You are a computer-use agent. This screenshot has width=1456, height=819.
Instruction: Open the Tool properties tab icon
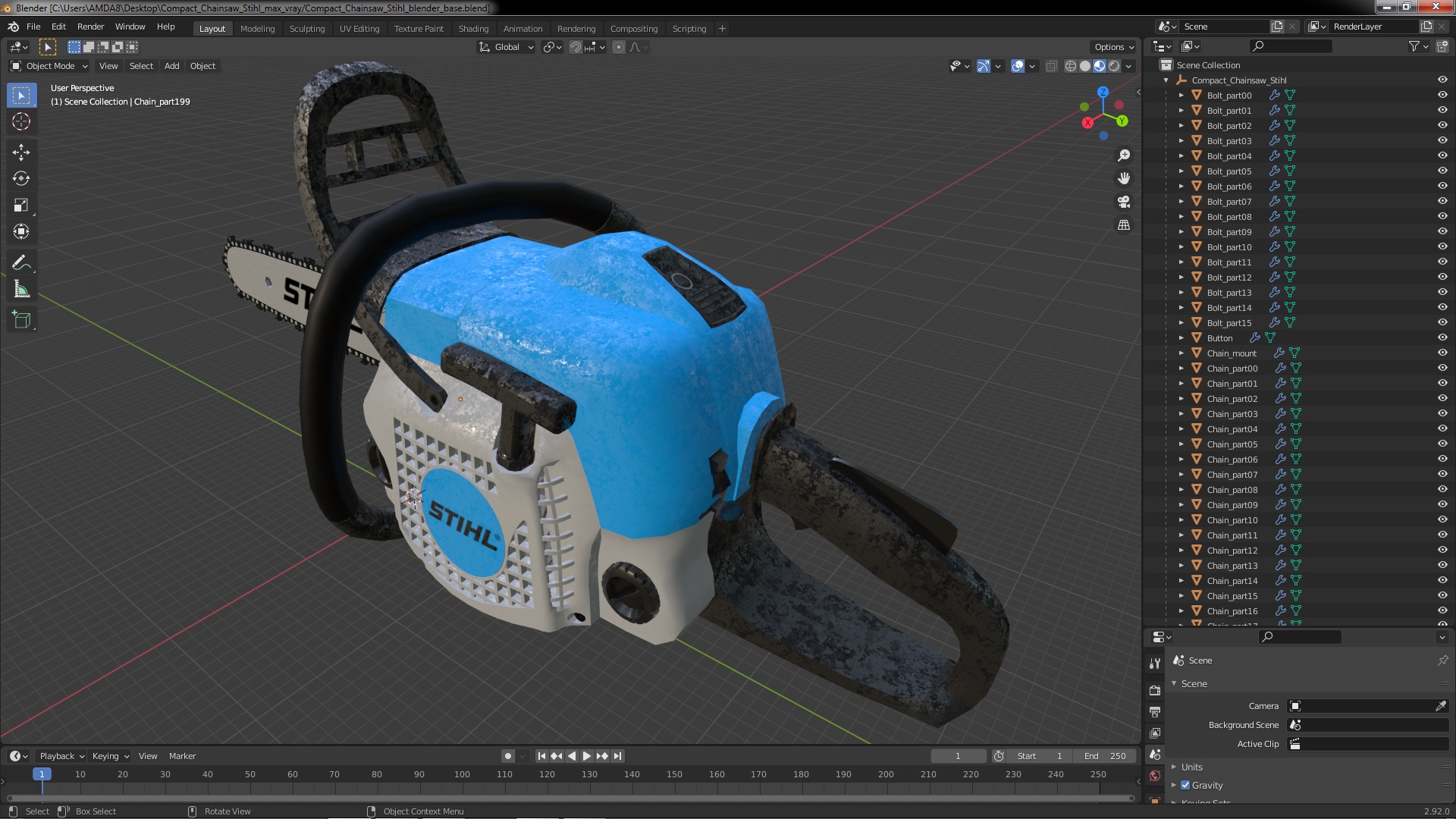[x=1155, y=663]
